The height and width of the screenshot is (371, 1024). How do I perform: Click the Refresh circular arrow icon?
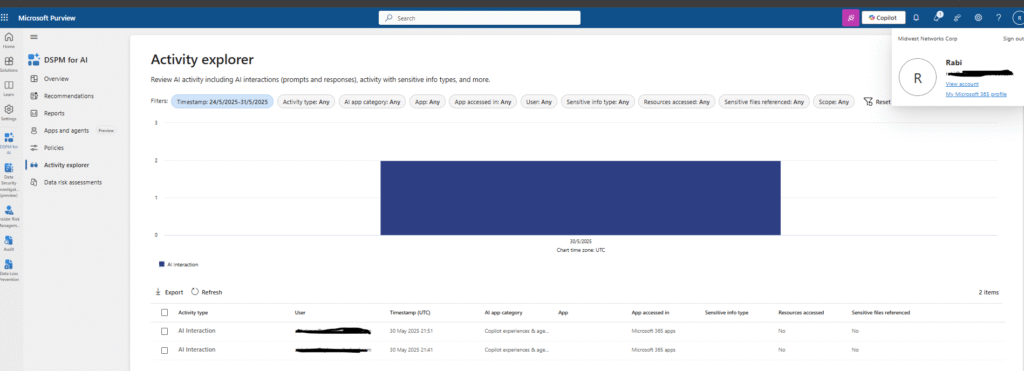(195, 292)
